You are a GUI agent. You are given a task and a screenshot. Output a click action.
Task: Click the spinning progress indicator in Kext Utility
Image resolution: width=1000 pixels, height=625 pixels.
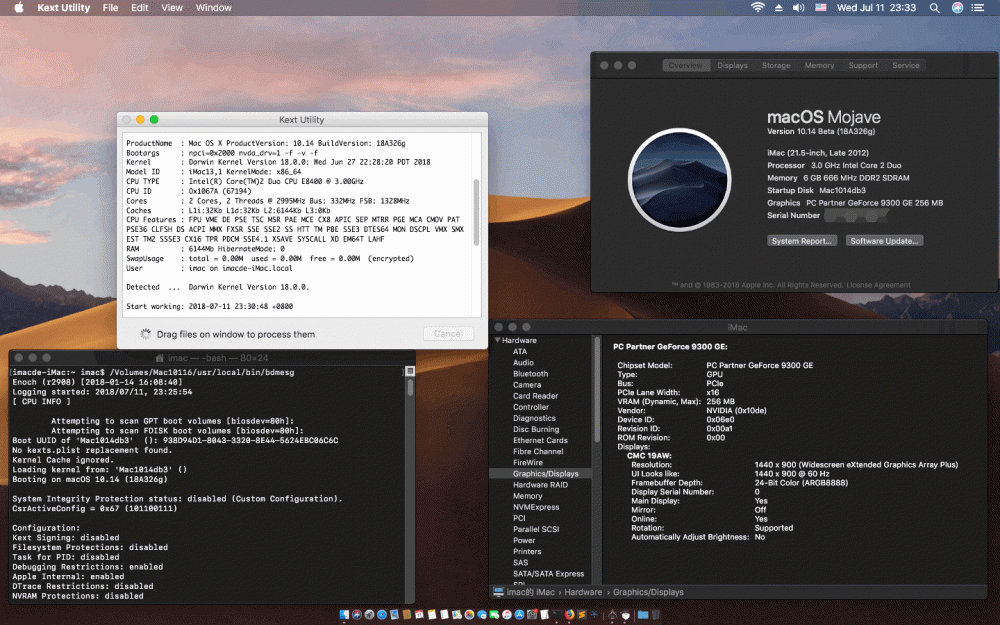[x=145, y=334]
